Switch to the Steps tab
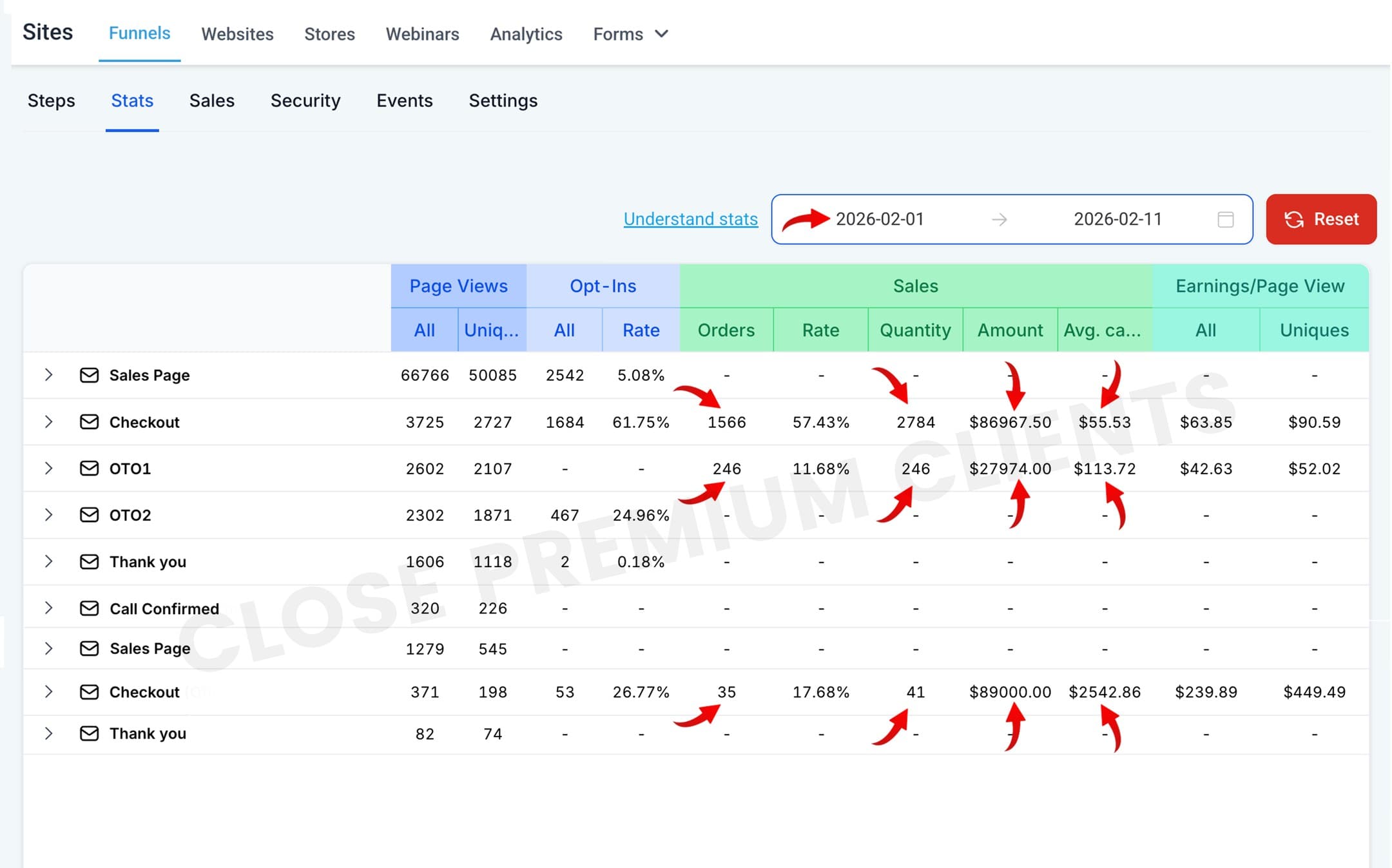Image resolution: width=1392 pixels, height=868 pixels. [51, 101]
